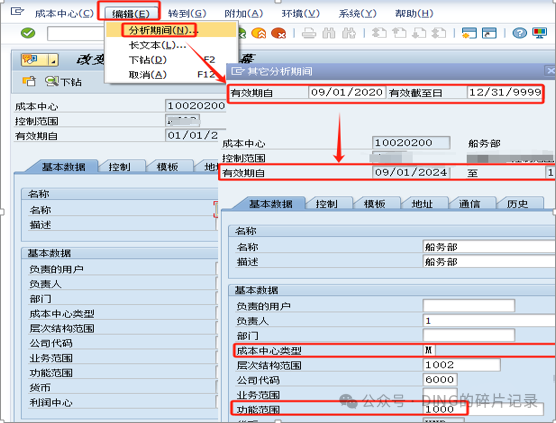The height and width of the screenshot is (423, 556).
Task: Select 长文本(L)... menu entry
Action: click(171, 45)
